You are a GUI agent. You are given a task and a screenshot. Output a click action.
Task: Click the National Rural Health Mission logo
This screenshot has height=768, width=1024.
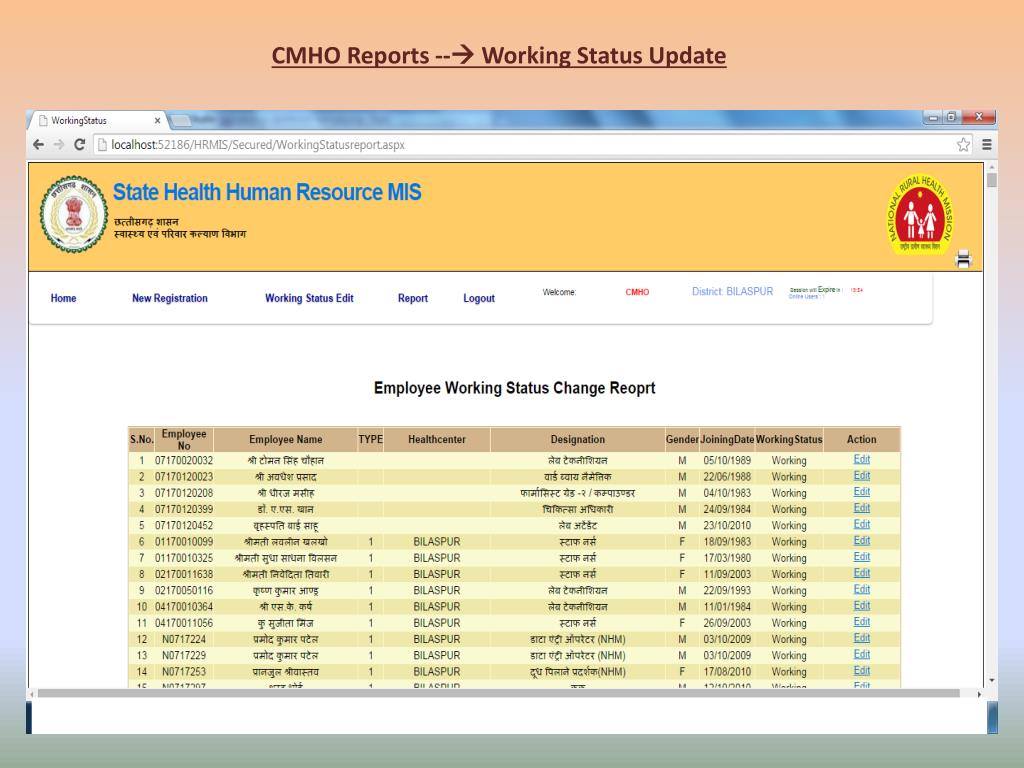(x=920, y=215)
